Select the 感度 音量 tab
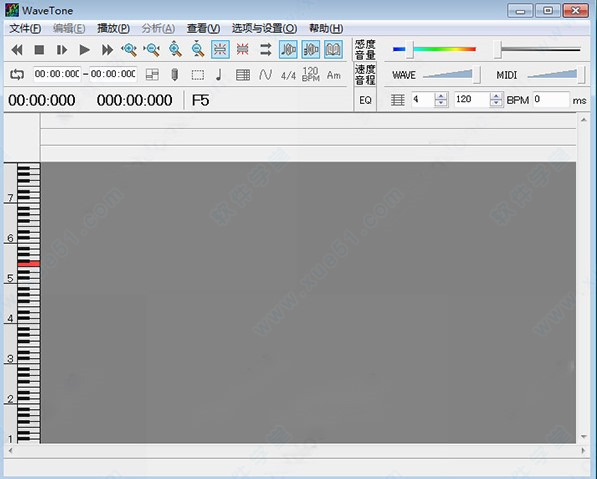 pos(365,49)
